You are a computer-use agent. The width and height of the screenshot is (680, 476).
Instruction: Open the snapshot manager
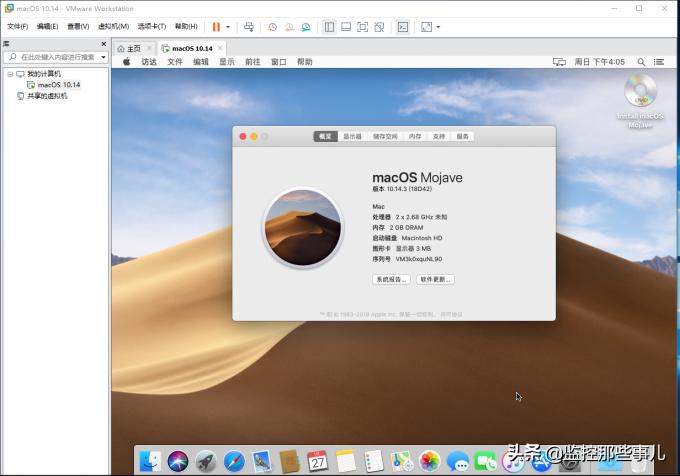[x=306, y=27]
